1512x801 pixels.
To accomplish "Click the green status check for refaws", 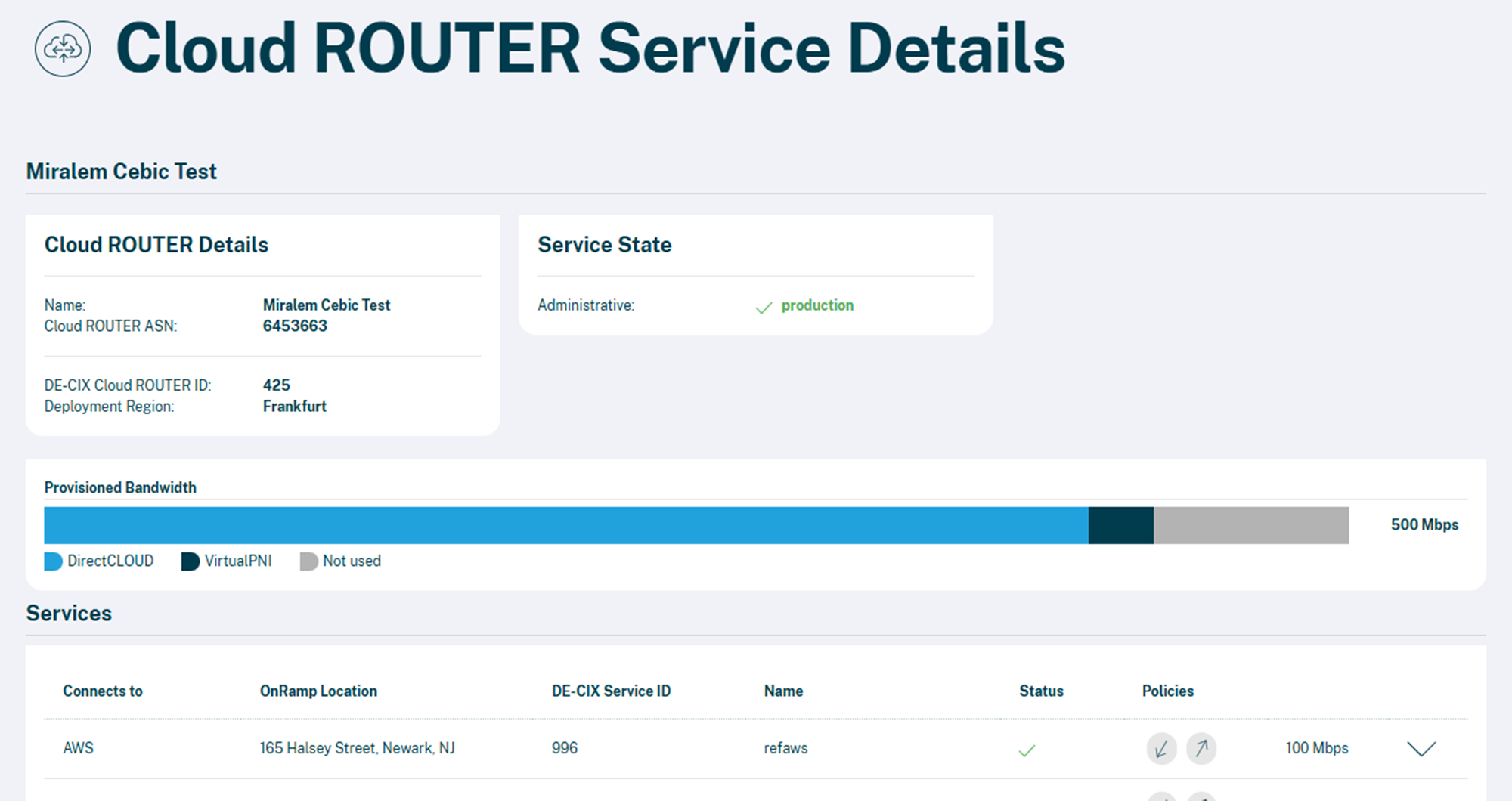I will click(1027, 750).
